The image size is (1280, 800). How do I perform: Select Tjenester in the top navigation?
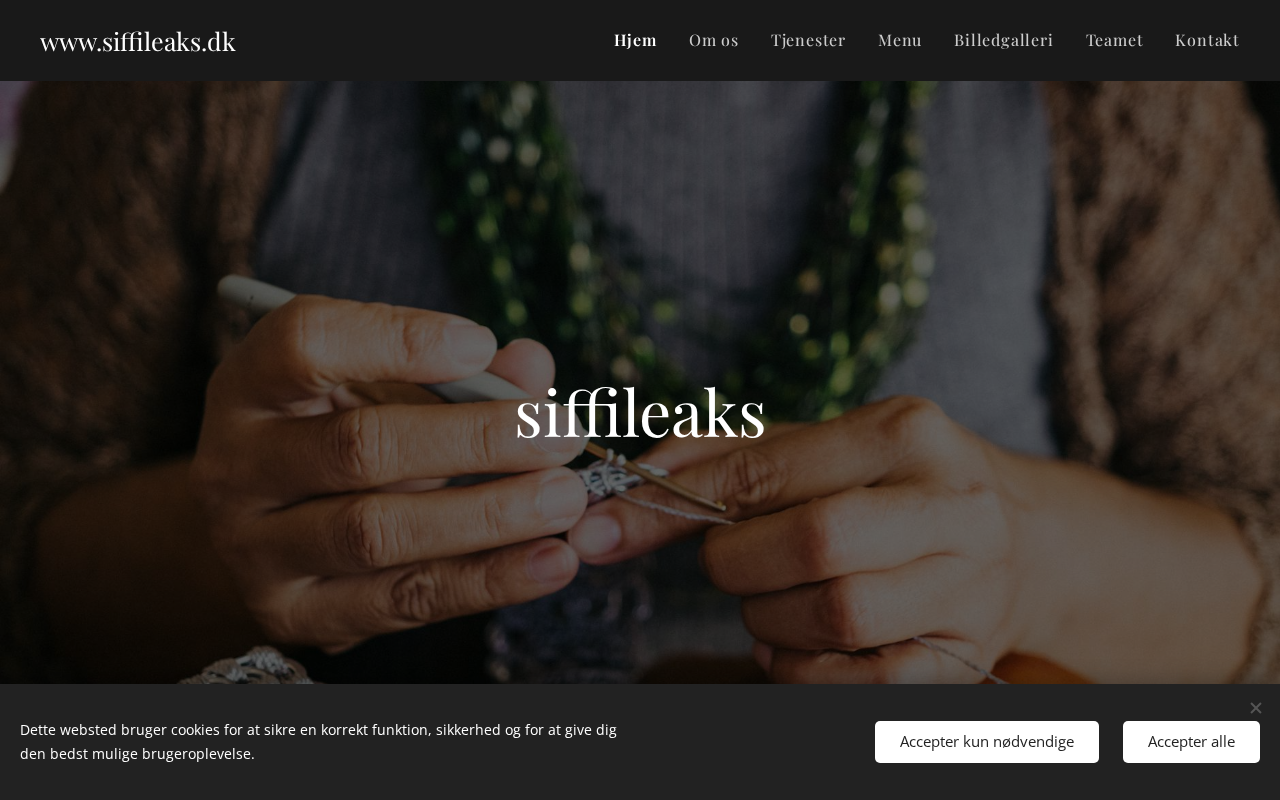[808, 40]
